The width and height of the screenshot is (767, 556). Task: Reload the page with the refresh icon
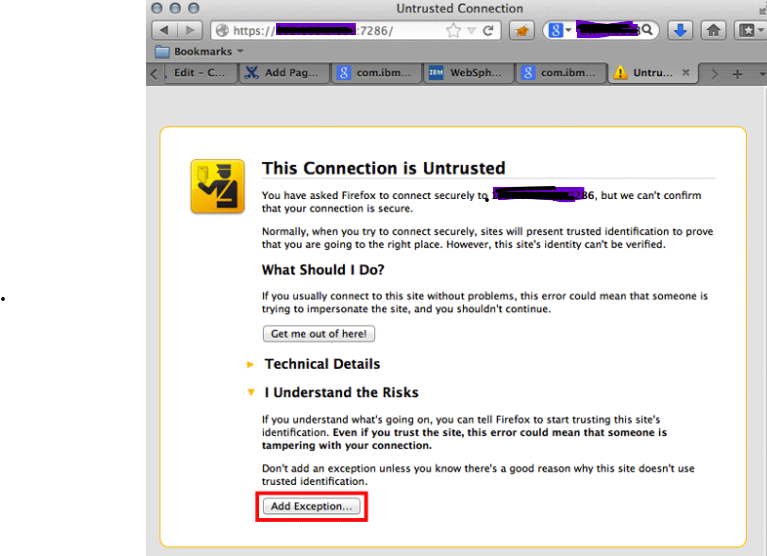click(488, 30)
